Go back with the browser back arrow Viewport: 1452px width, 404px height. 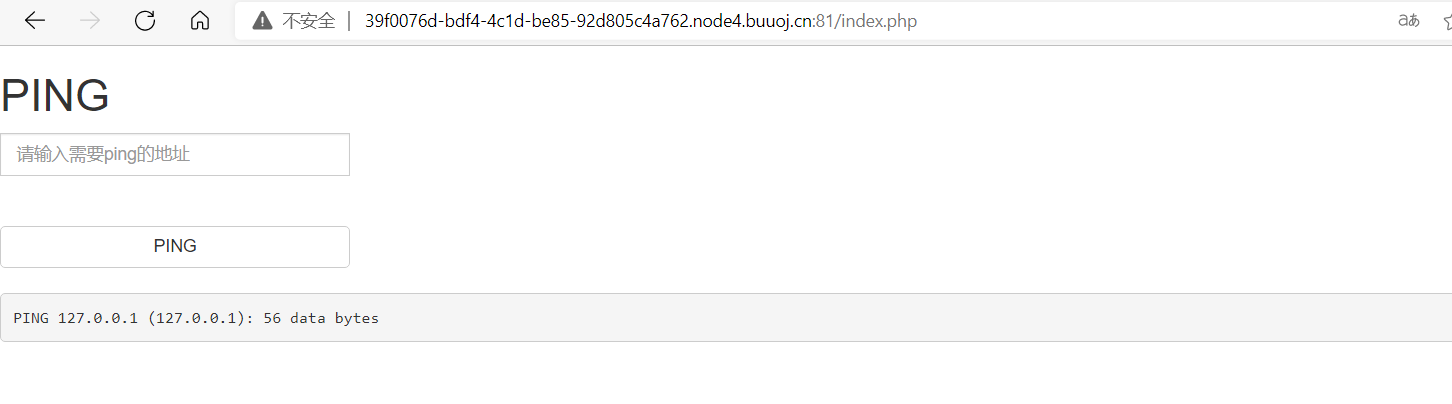pos(35,21)
